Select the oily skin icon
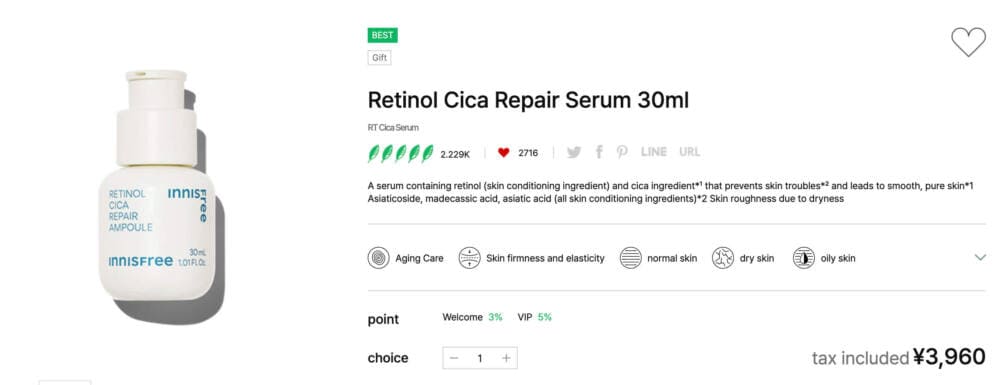This screenshot has height=385, width=1000. (x=804, y=258)
